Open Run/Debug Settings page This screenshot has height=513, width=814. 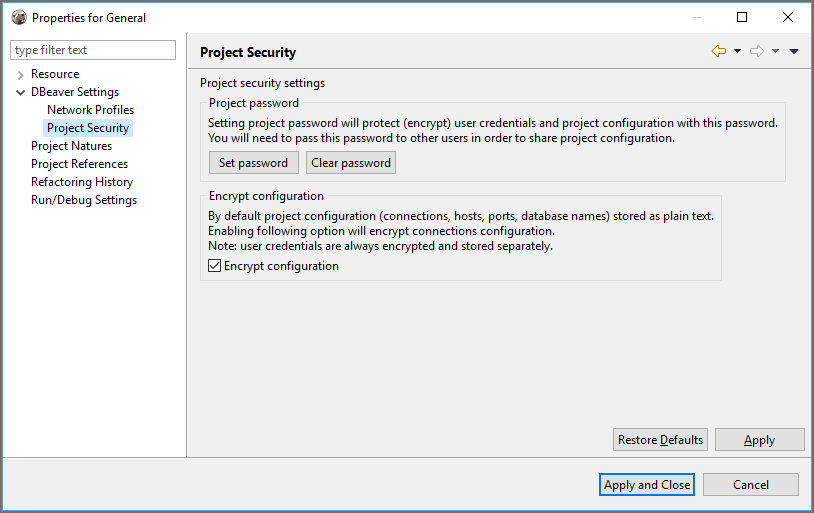coord(84,200)
